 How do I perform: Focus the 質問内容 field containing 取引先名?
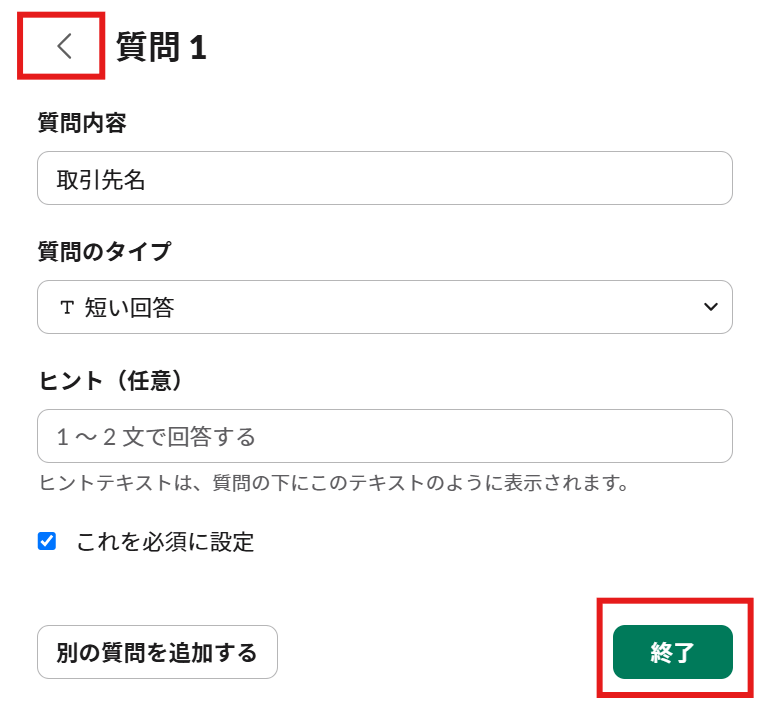click(x=384, y=179)
